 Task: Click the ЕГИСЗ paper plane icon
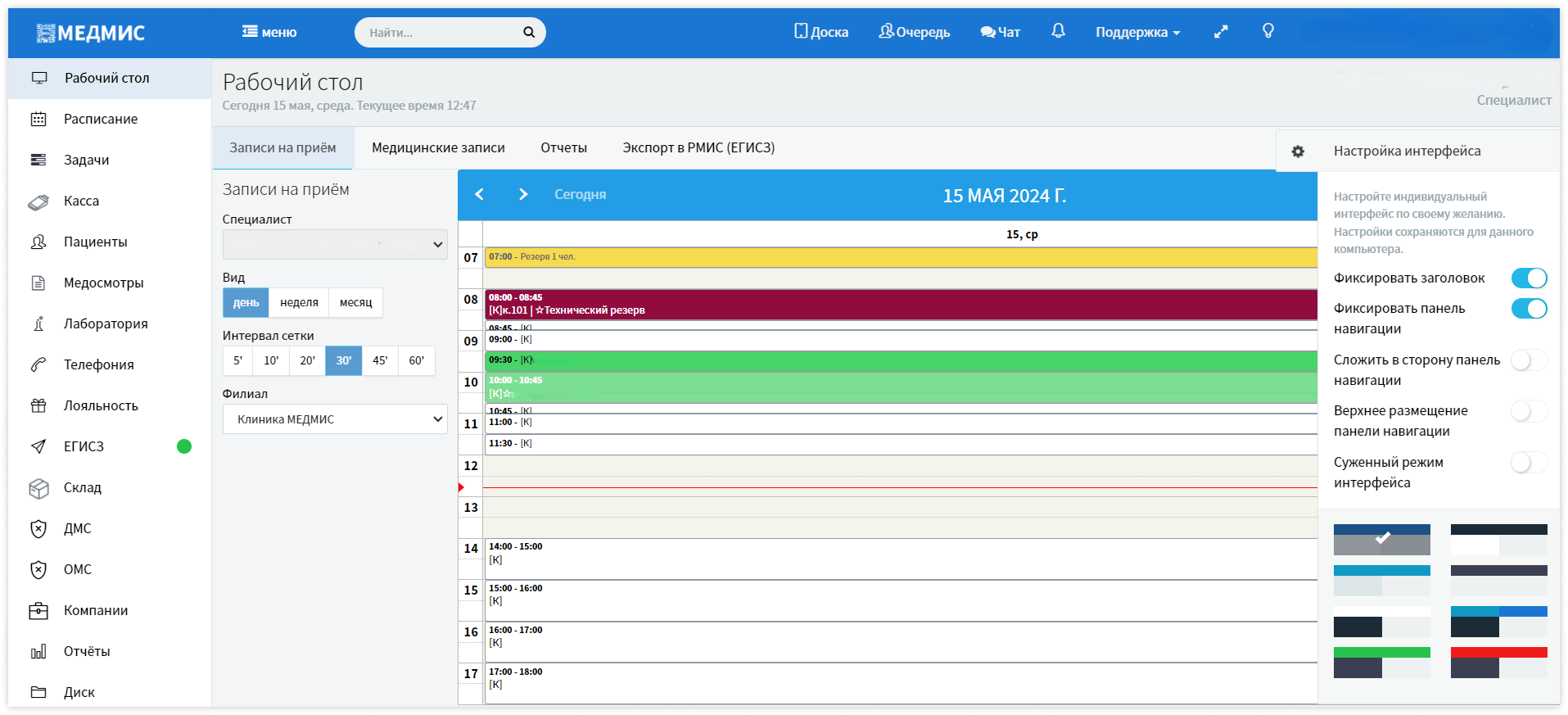38,446
